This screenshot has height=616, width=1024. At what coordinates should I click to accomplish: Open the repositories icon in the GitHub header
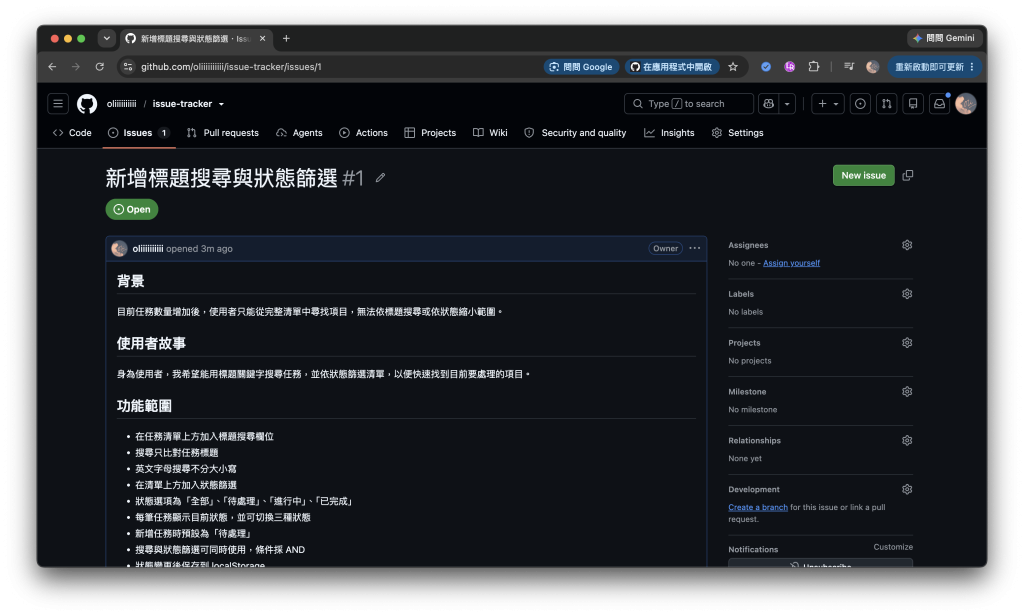pos(913,103)
